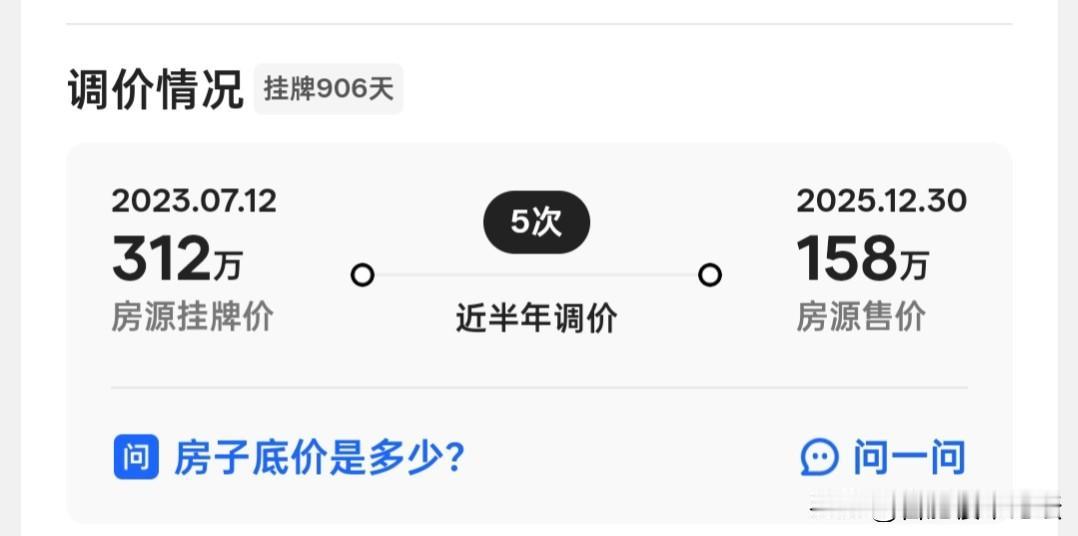Open the 房子底价是多少? question

pyautogui.click(x=319, y=458)
